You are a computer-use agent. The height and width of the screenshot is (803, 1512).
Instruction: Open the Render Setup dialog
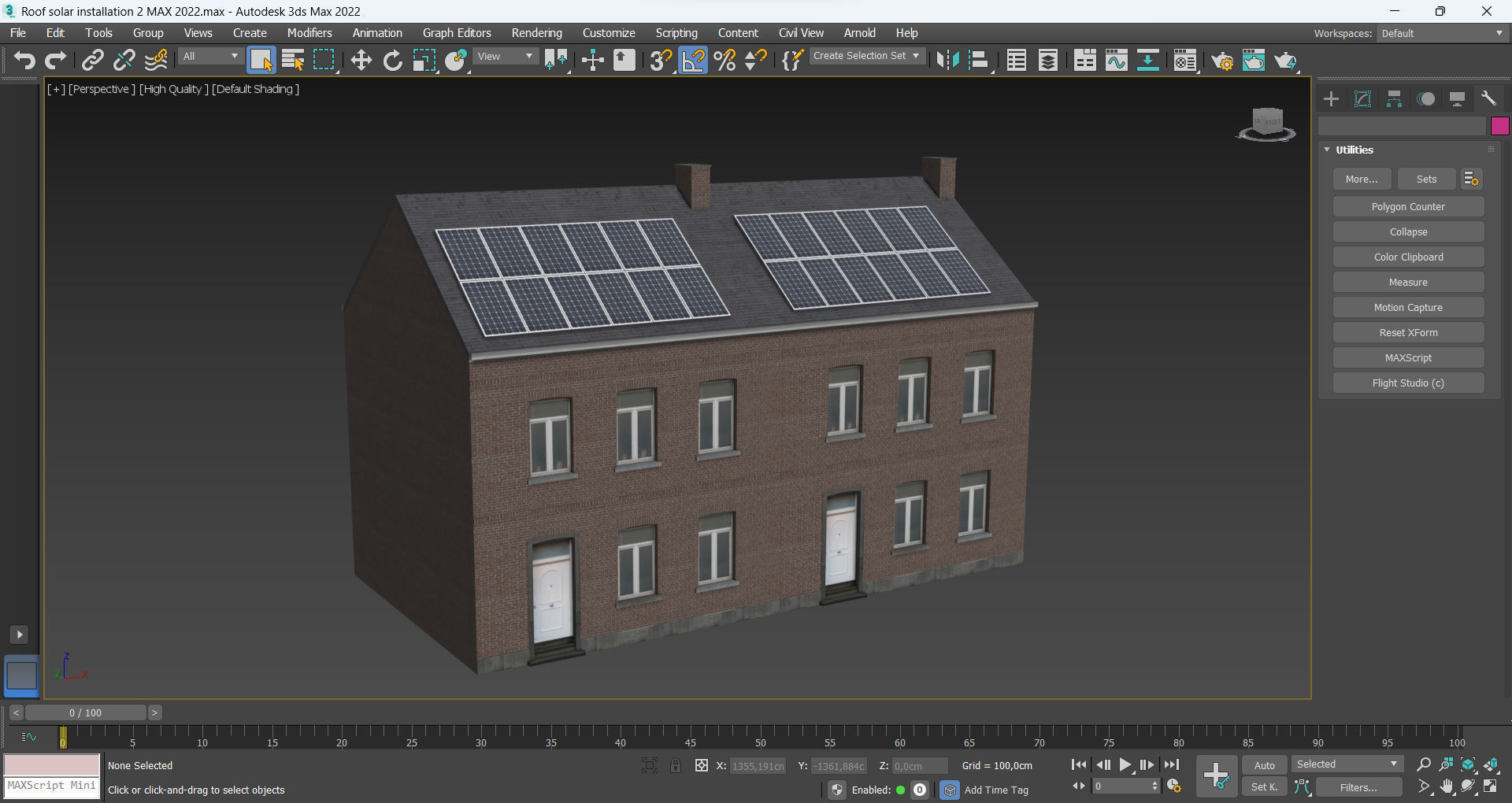tap(1223, 60)
